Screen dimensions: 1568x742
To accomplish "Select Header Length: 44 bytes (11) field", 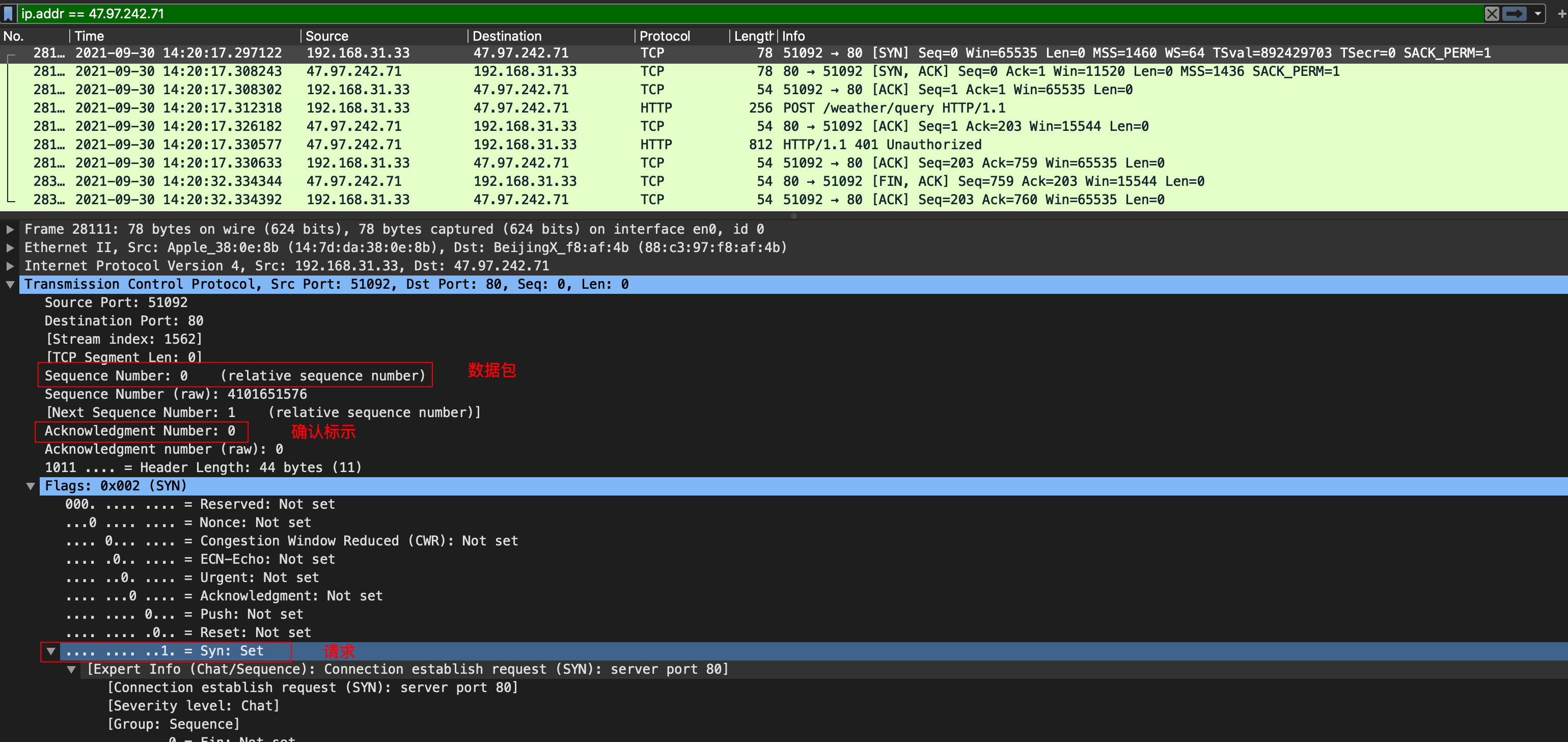I will coord(203,468).
